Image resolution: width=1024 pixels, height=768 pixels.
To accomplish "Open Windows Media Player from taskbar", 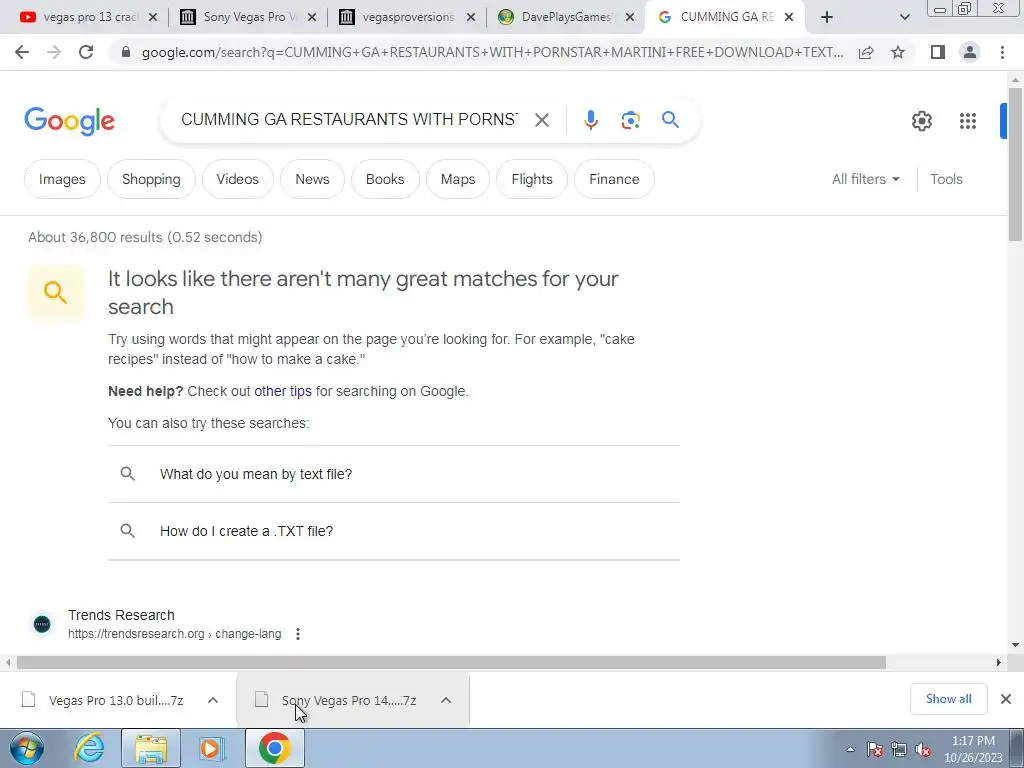I will pos(212,748).
